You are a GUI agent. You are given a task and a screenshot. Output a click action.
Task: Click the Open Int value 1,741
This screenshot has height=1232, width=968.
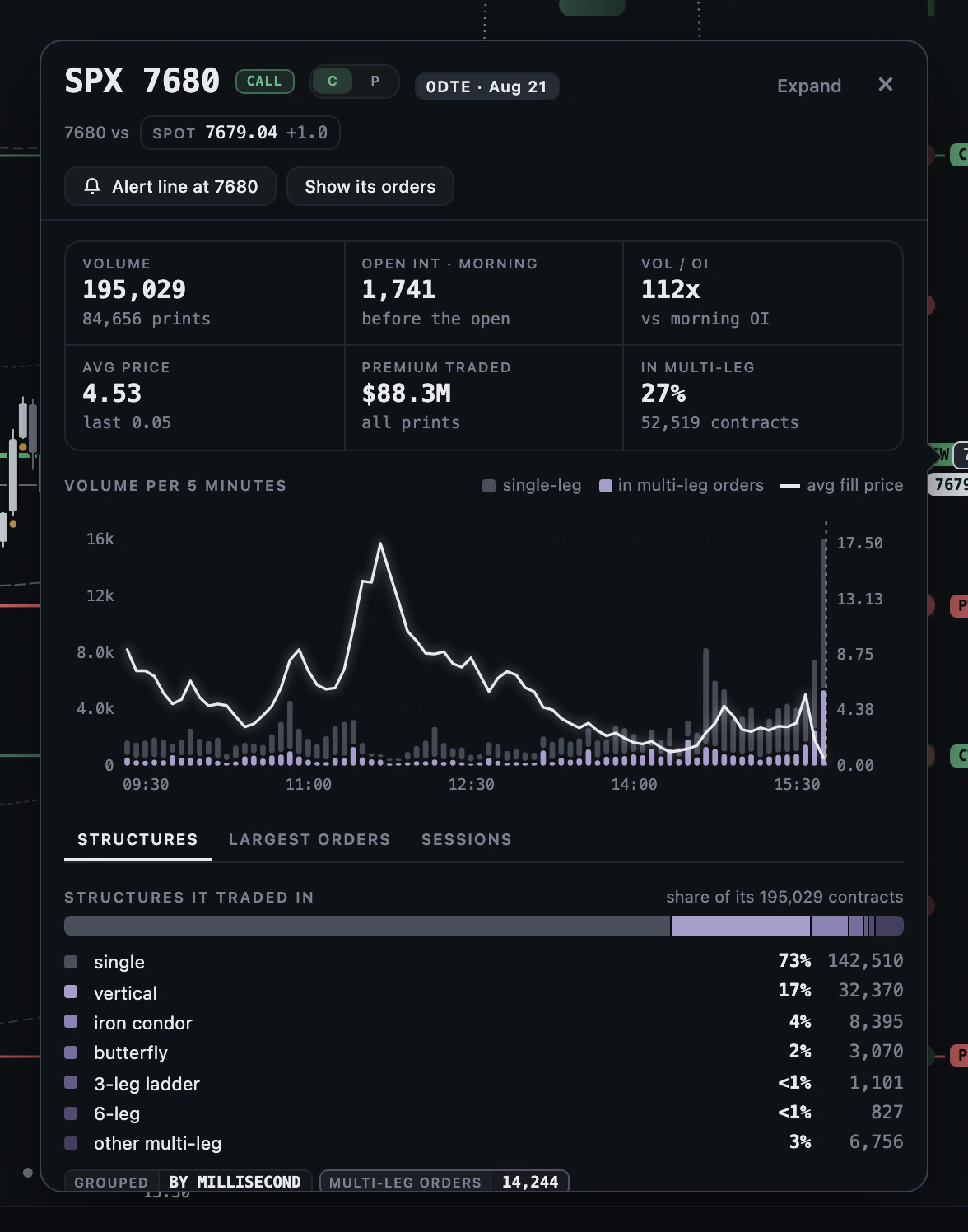[398, 290]
